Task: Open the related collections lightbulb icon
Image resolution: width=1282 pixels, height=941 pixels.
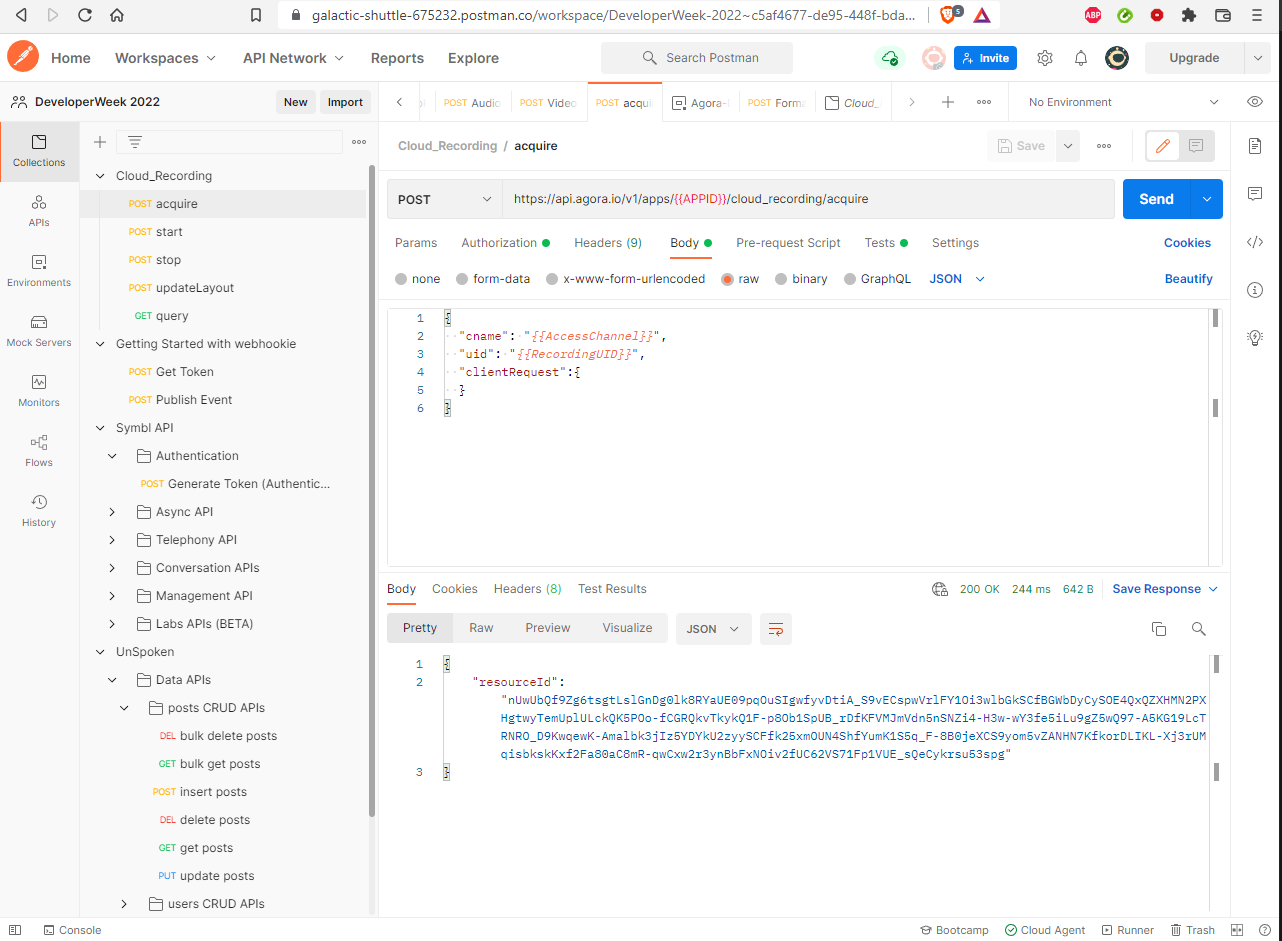Action: point(1255,338)
